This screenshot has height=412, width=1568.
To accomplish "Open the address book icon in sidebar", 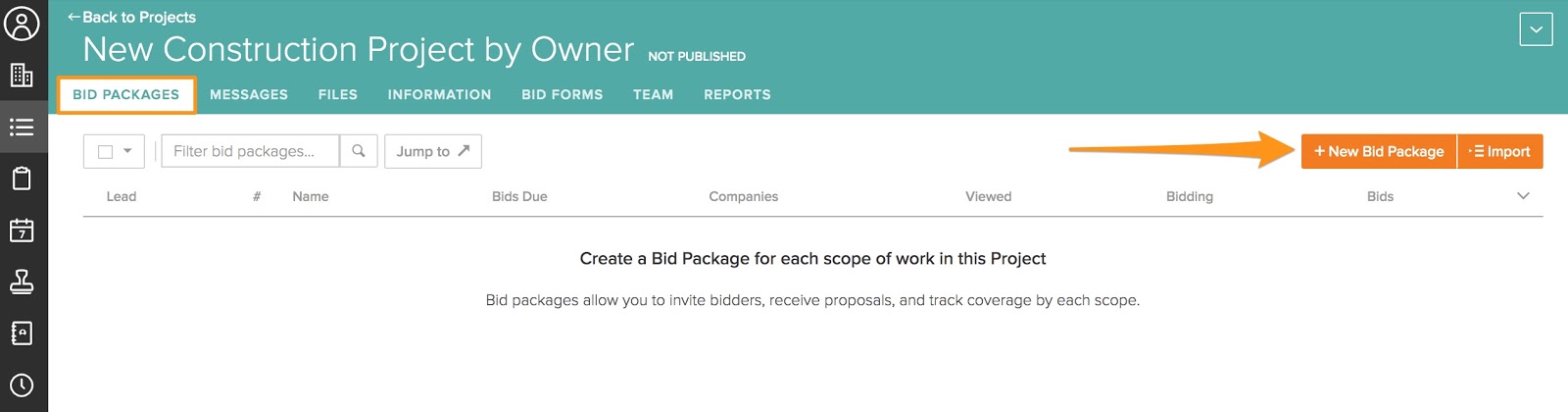I will pyautogui.click(x=22, y=334).
